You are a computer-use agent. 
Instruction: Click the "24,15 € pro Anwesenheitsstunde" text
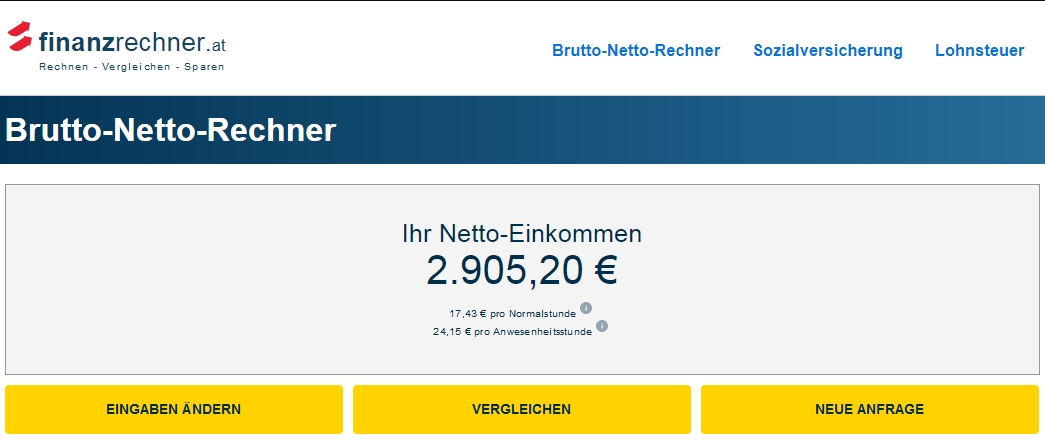coord(513,332)
